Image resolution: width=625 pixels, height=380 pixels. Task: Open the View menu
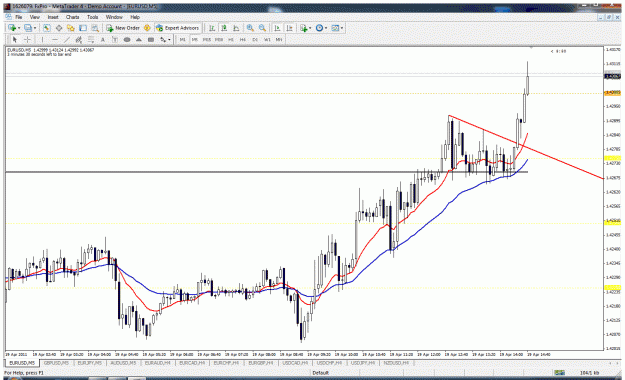pos(35,17)
